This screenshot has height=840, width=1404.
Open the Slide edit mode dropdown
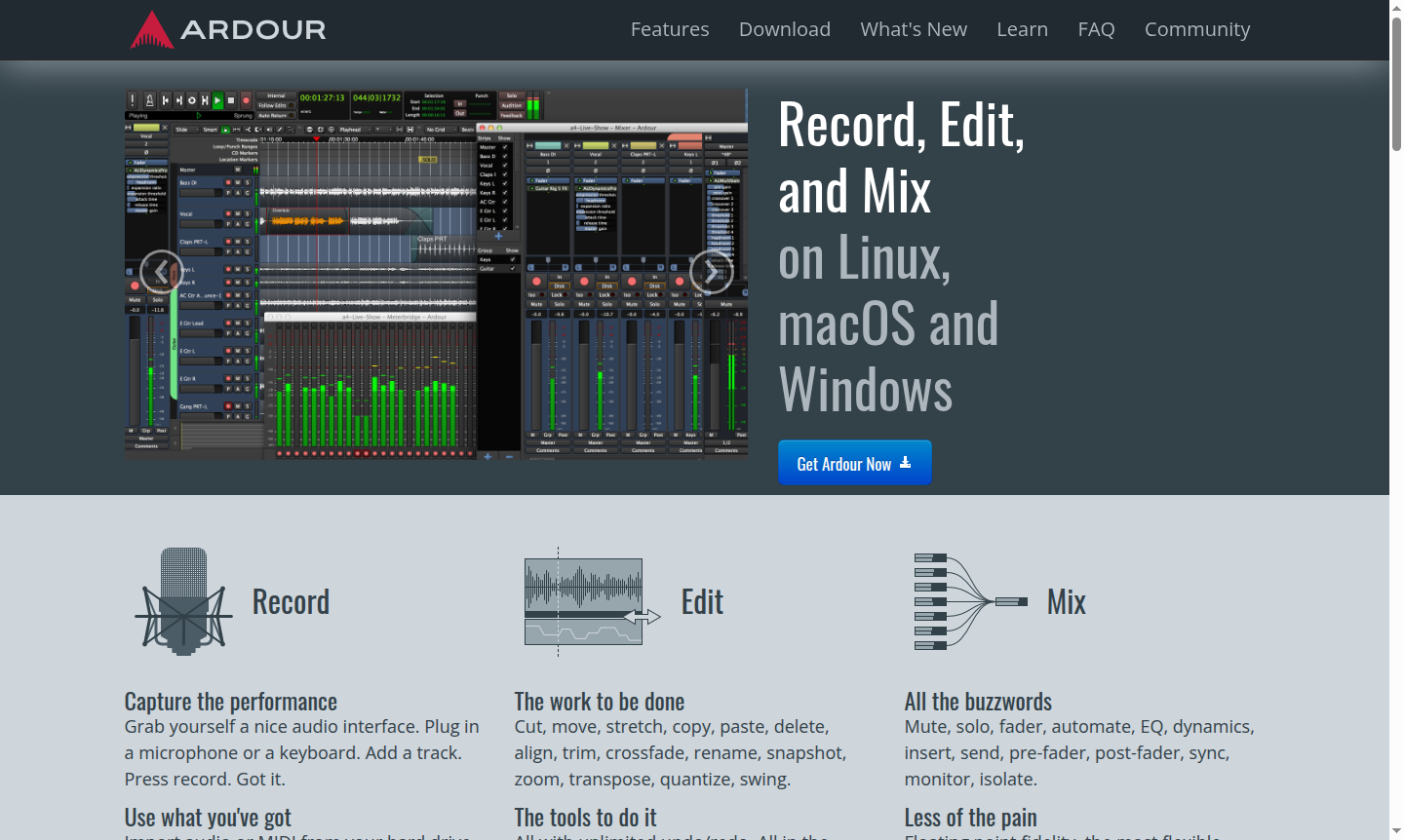tap(184, 129)
